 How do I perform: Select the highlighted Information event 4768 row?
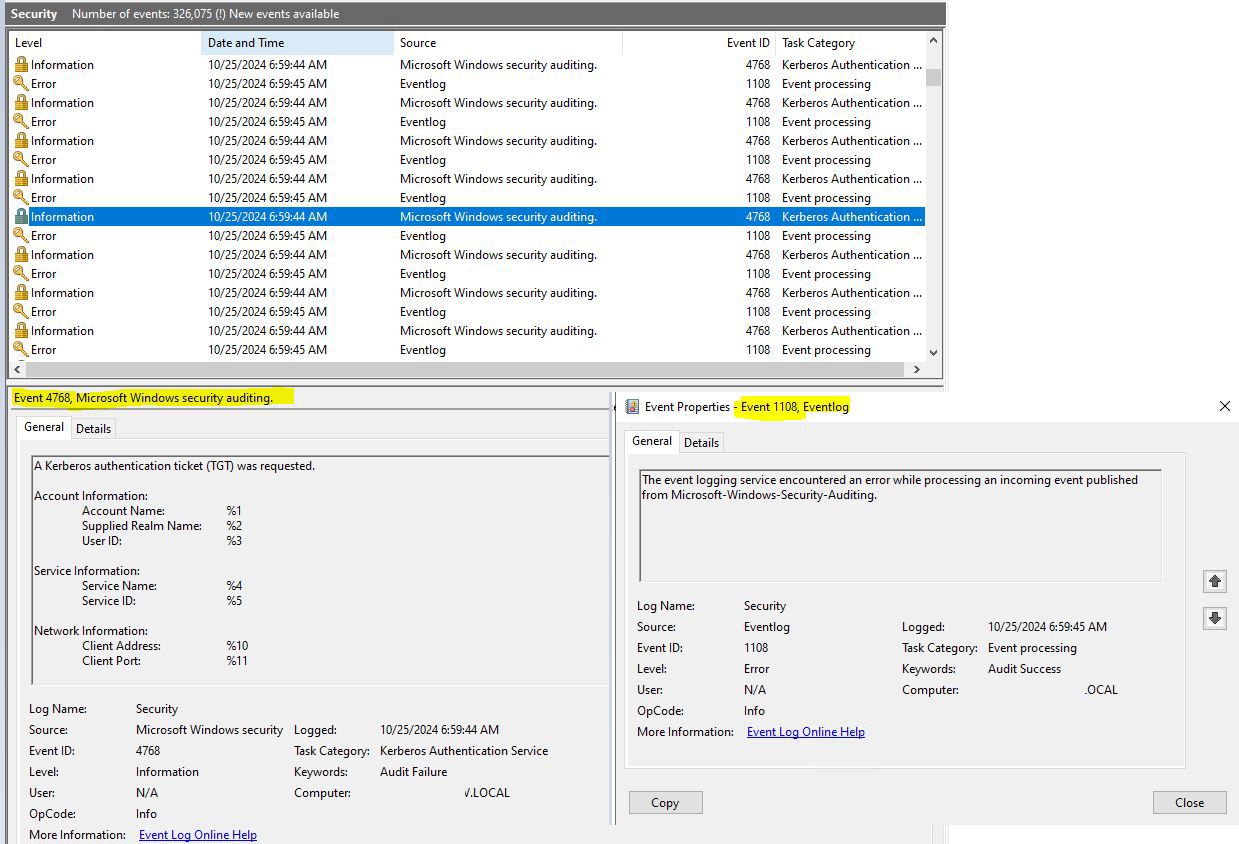click(x=467, y=216)
